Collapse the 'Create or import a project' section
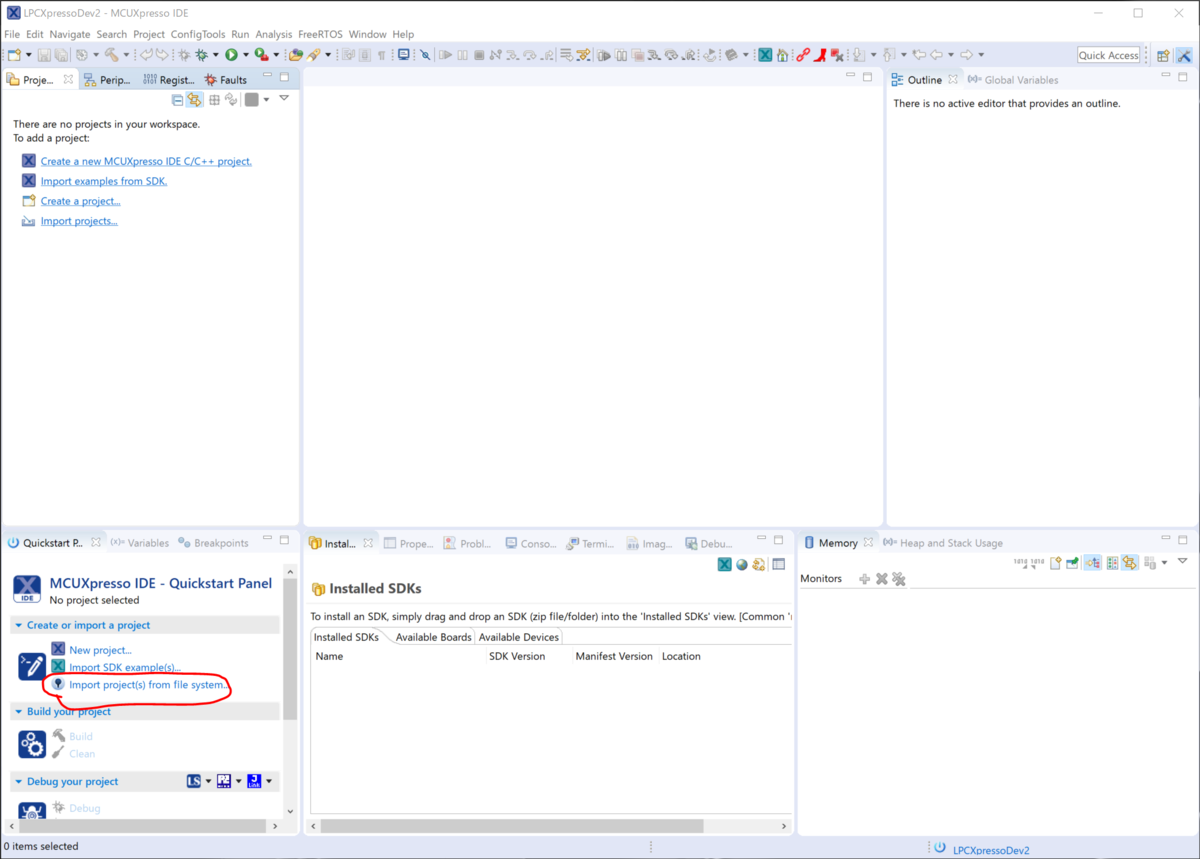The width and height of the screenshot is (1200, 859). pyautogui.click(x=18, y=625)
